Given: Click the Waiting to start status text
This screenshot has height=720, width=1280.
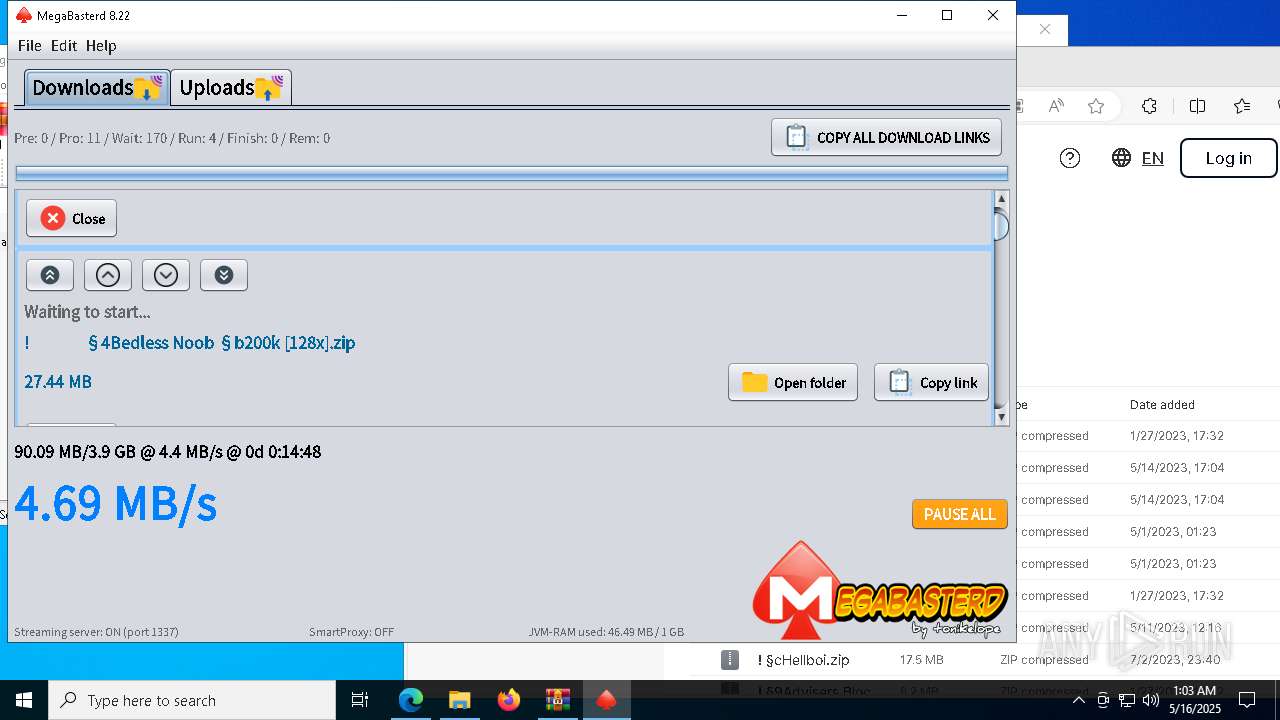Looking at the screenshot, I should (87, 312).
